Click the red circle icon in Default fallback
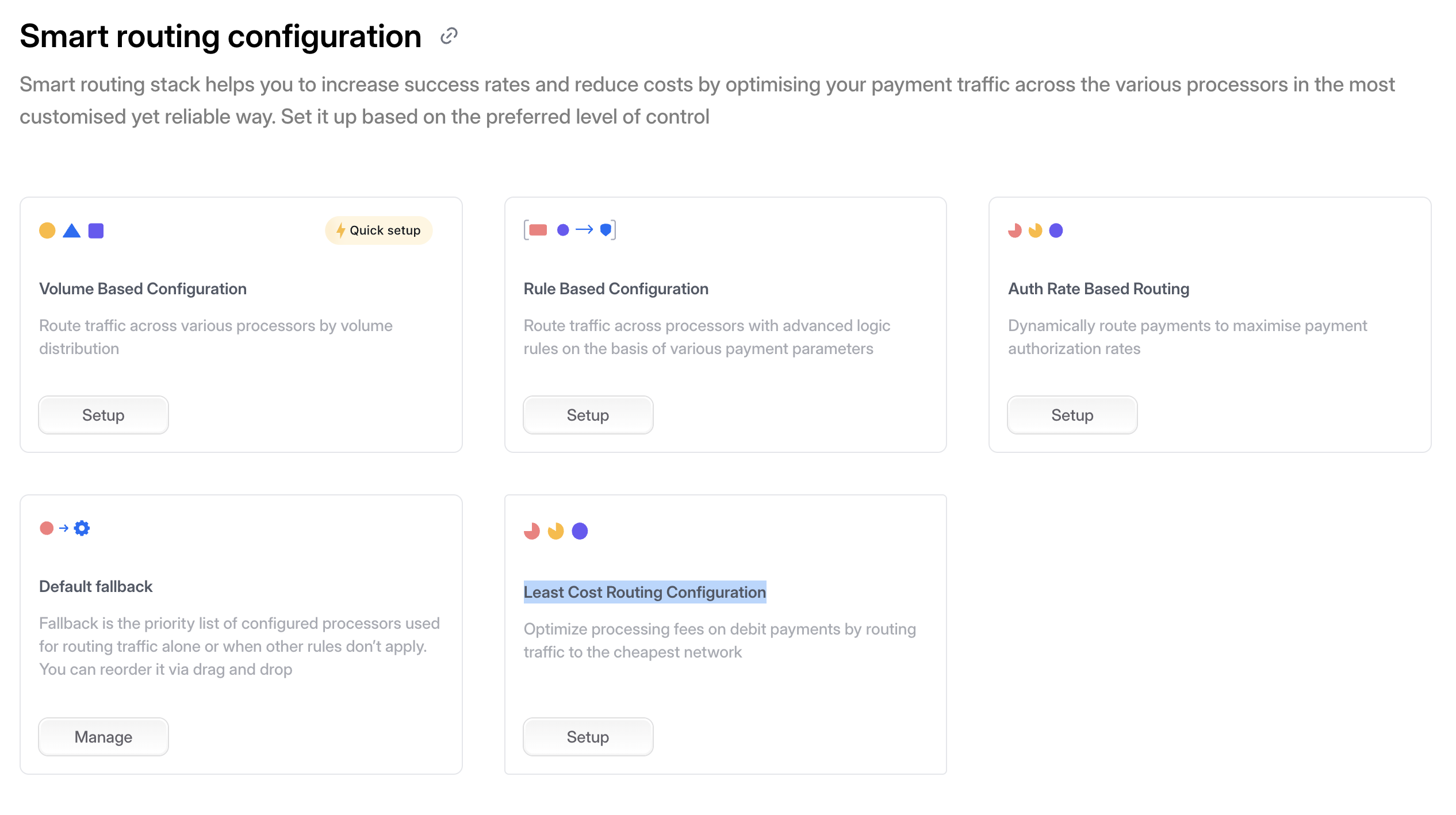 [x=47, y=528]
